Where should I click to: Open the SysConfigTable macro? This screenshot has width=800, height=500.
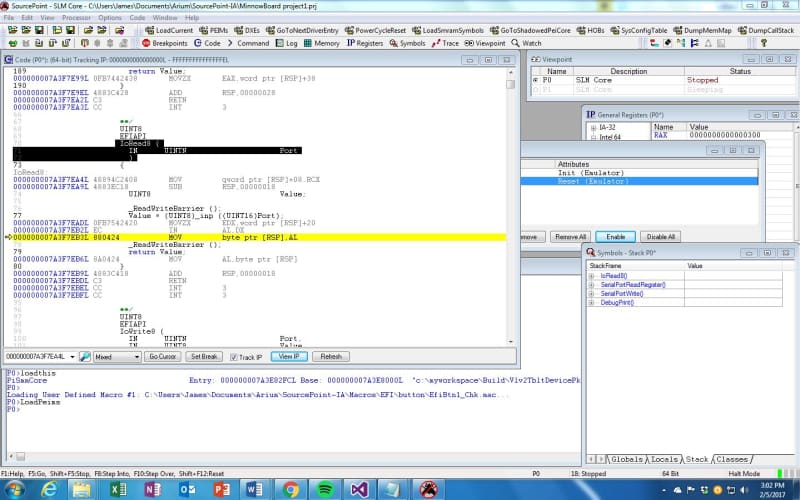(x=639, y=30)
